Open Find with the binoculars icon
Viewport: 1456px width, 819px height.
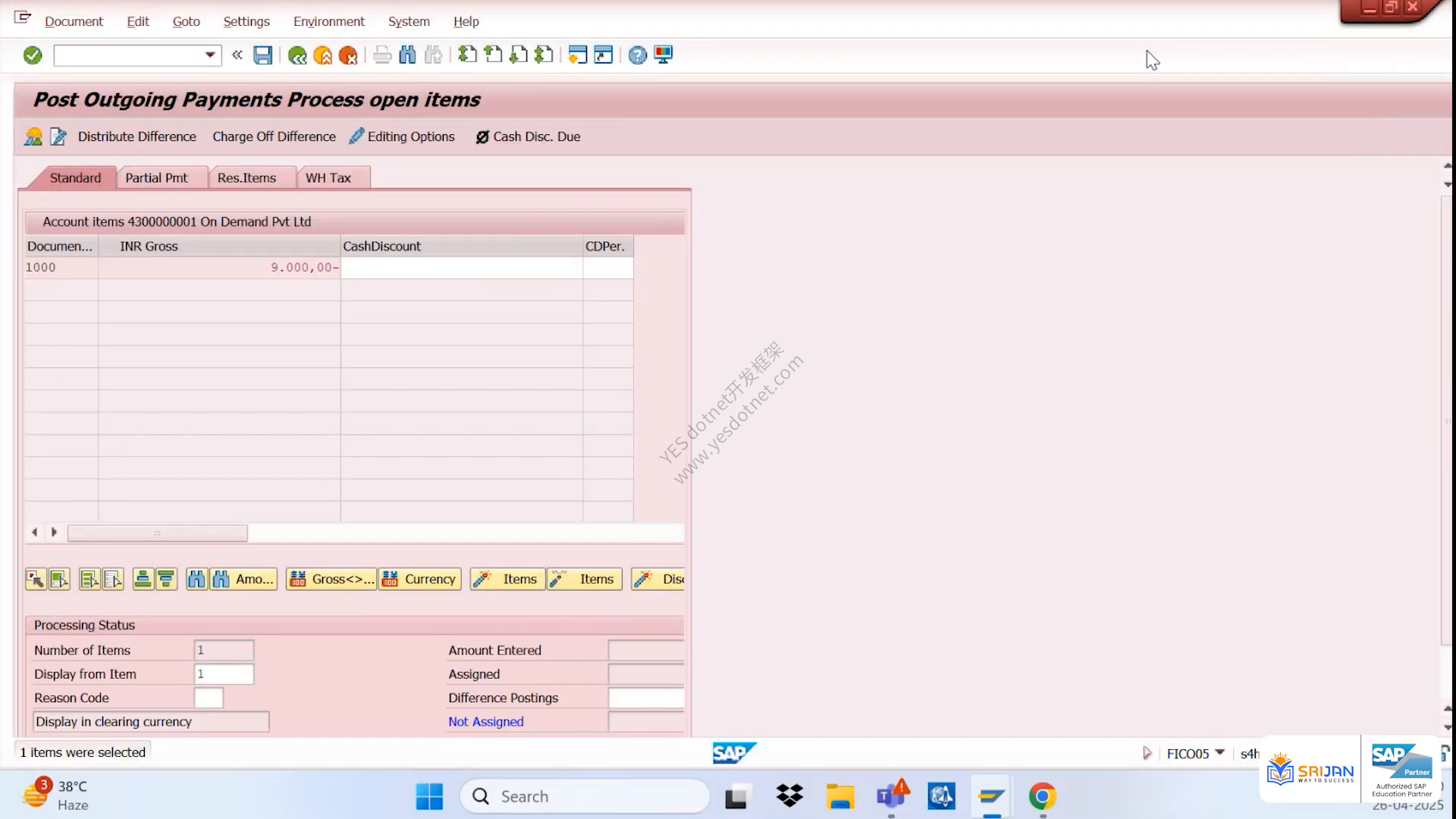point(407,55)
